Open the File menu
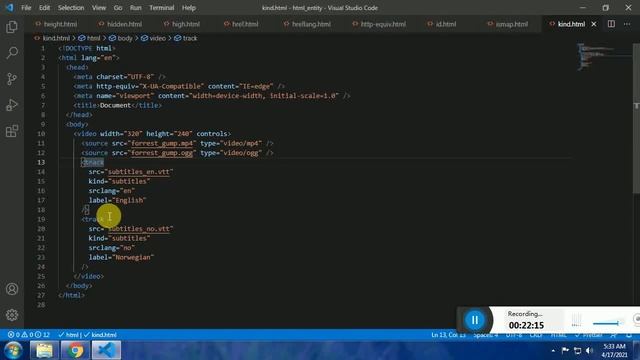This screenshot has width=640, height=360. 26,8
